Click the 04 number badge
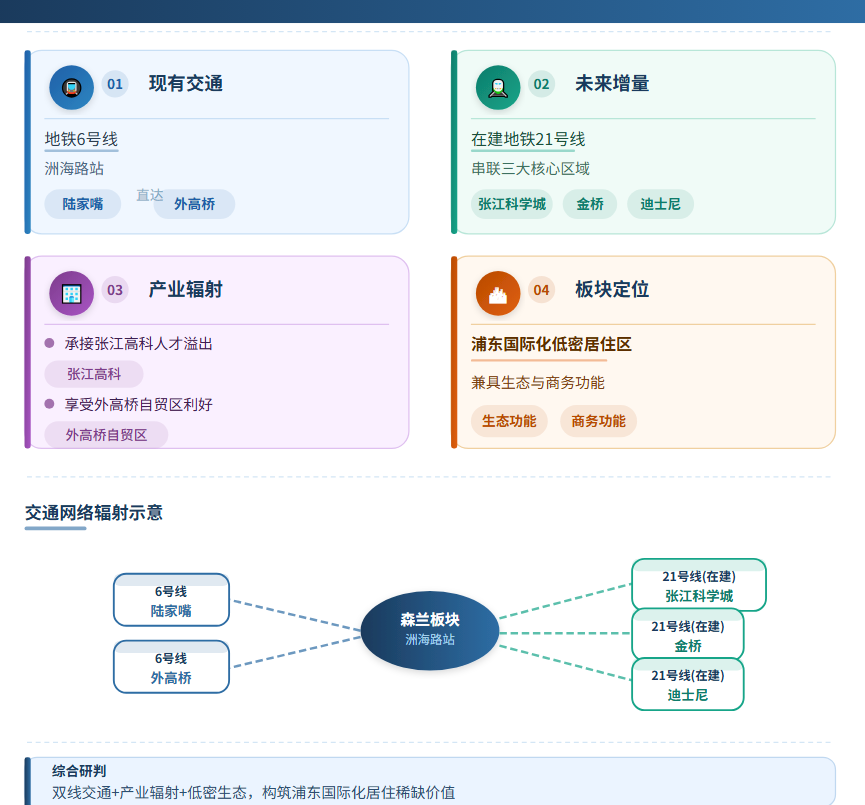Screen dimensions: 865x805 (x=541, y=290)
